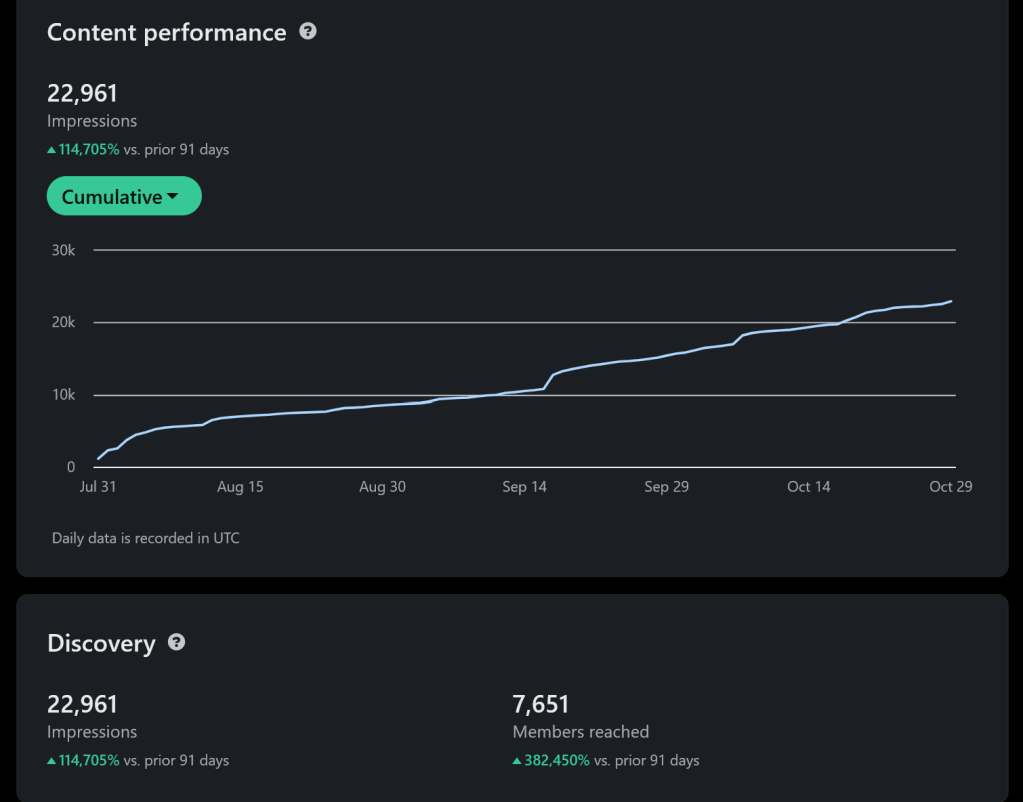Click help icon beside Discovery heading
The image size is (1023, 802).
[x=177, y=642]
